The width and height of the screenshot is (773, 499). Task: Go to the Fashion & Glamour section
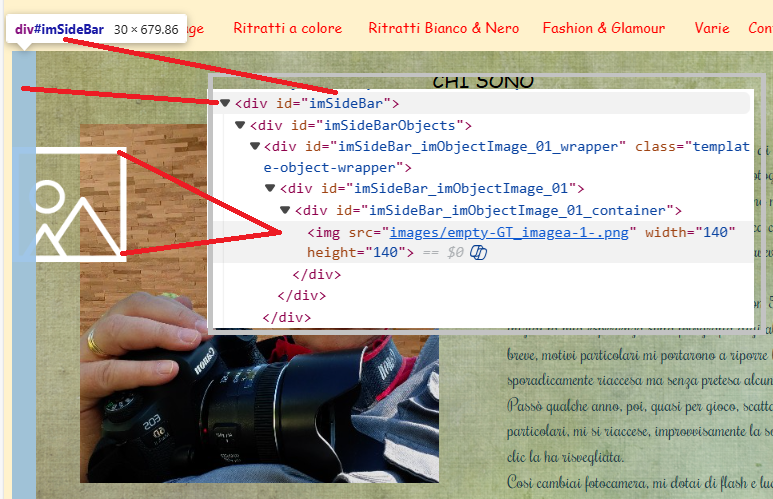pyautogui.click(x=603, y=28)
